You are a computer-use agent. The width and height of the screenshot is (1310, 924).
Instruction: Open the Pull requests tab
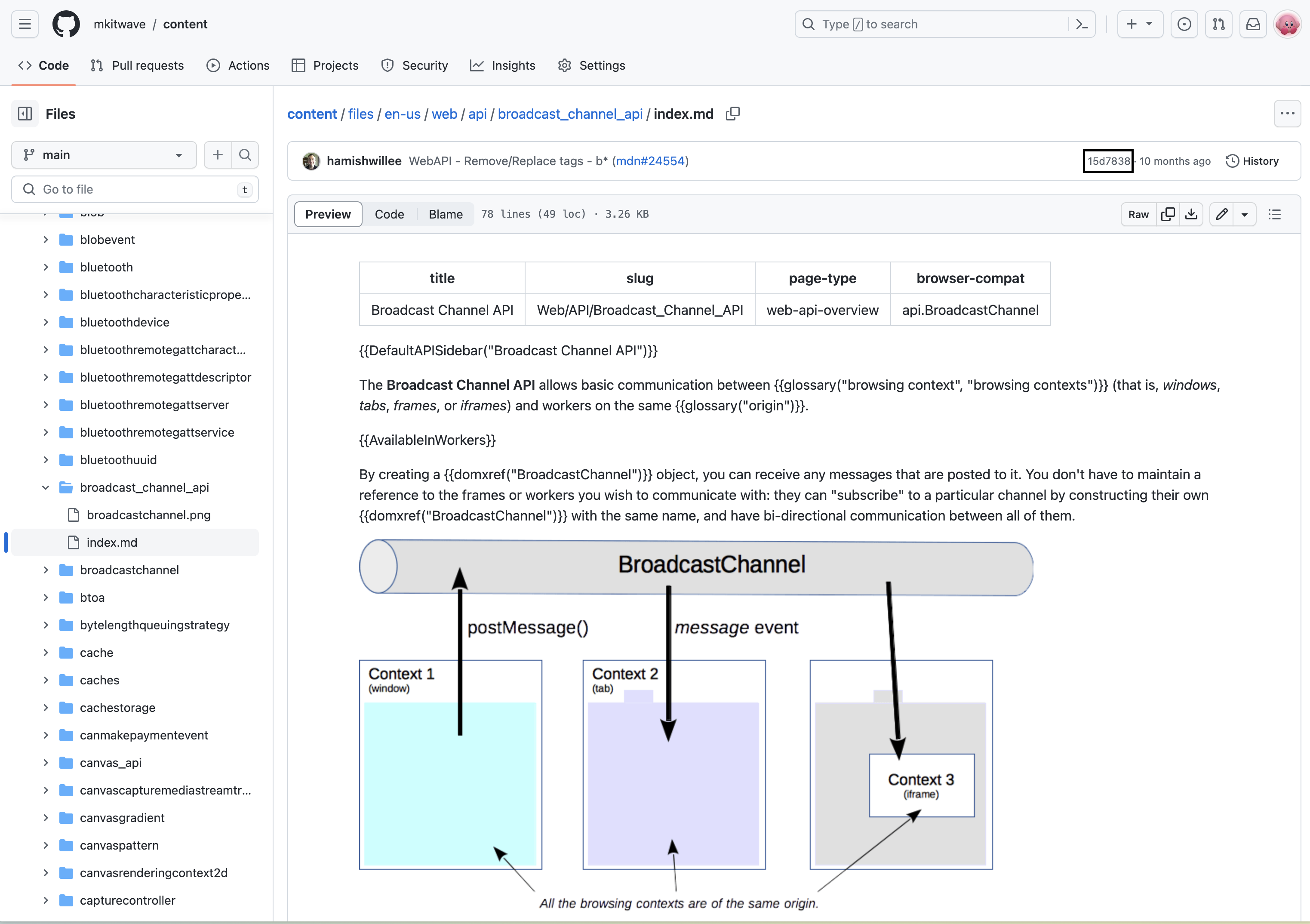pos(138,66)
